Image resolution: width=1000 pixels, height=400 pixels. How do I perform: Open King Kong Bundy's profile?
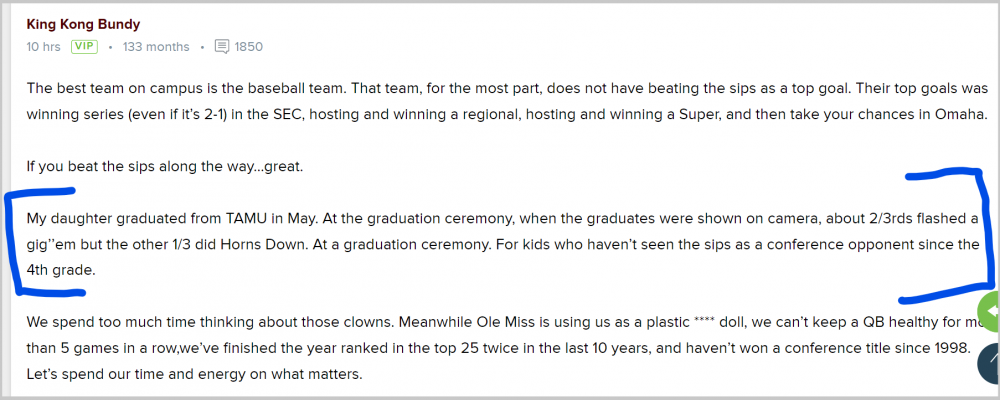coord(83,23)
